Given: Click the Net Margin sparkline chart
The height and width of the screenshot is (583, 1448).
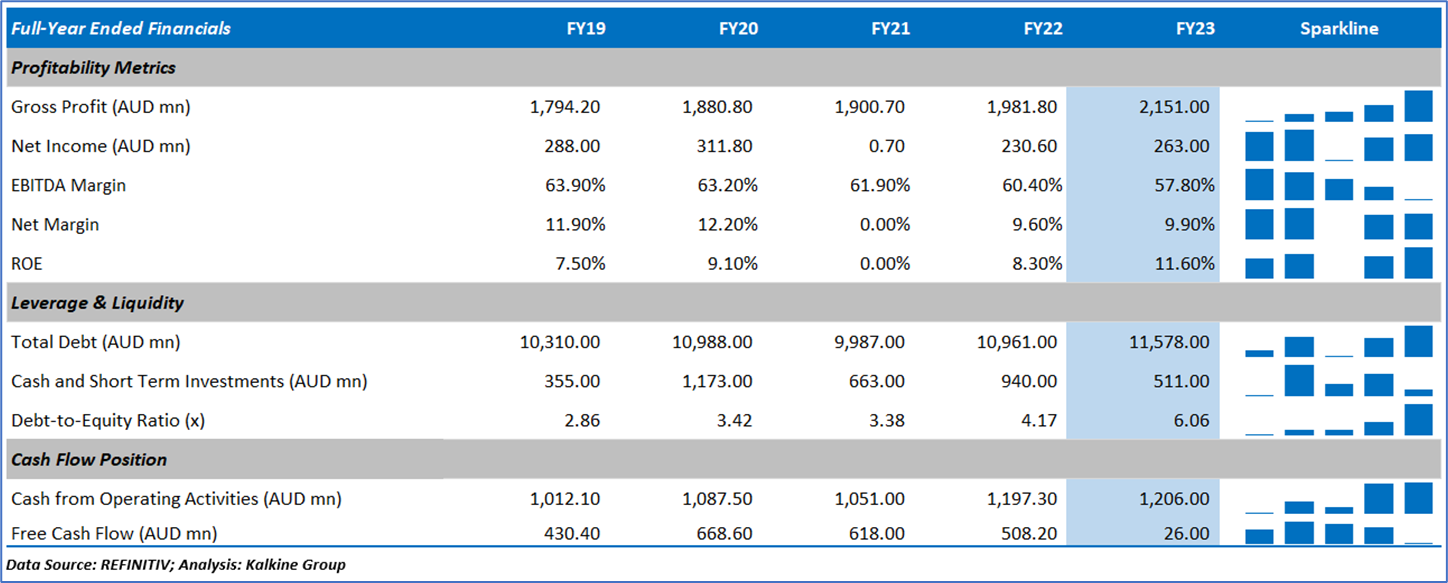Looking at the screenshot, I should tap(1338, 225).
